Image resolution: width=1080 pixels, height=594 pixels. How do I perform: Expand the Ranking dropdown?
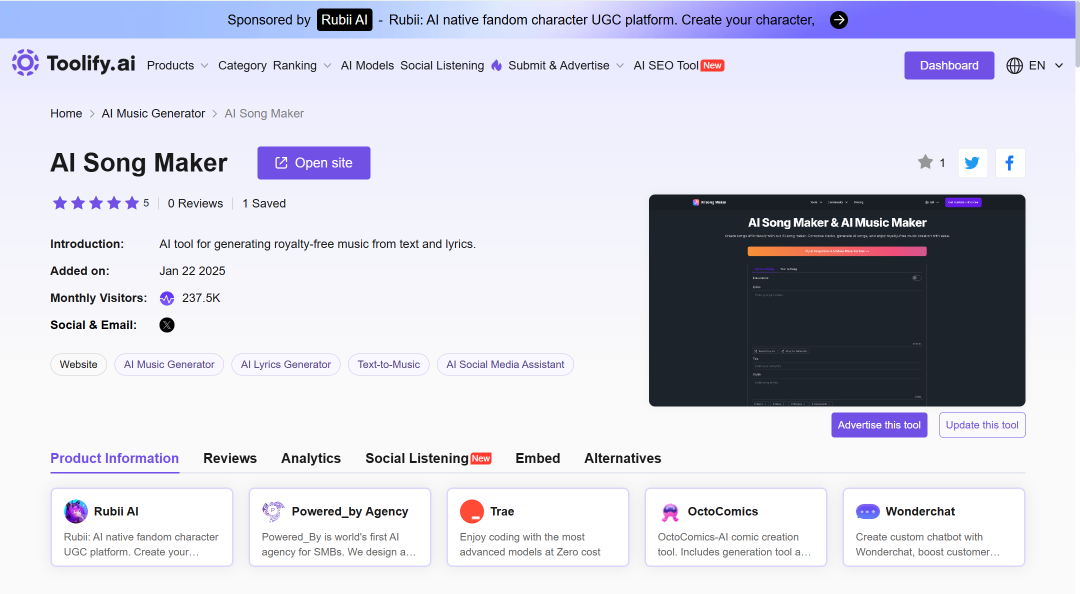(302, 65)
